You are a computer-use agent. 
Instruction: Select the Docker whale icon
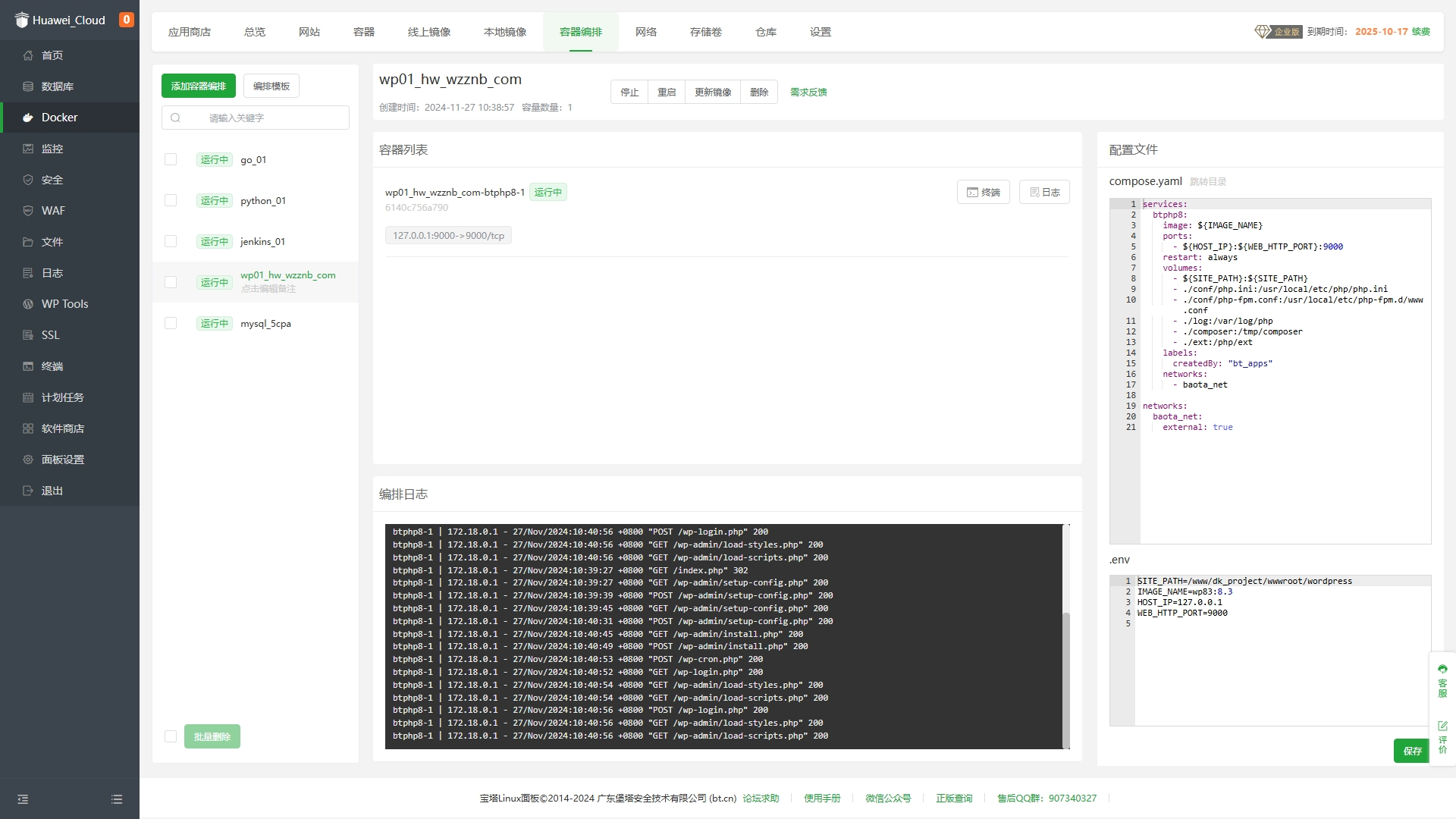point(28,118)
